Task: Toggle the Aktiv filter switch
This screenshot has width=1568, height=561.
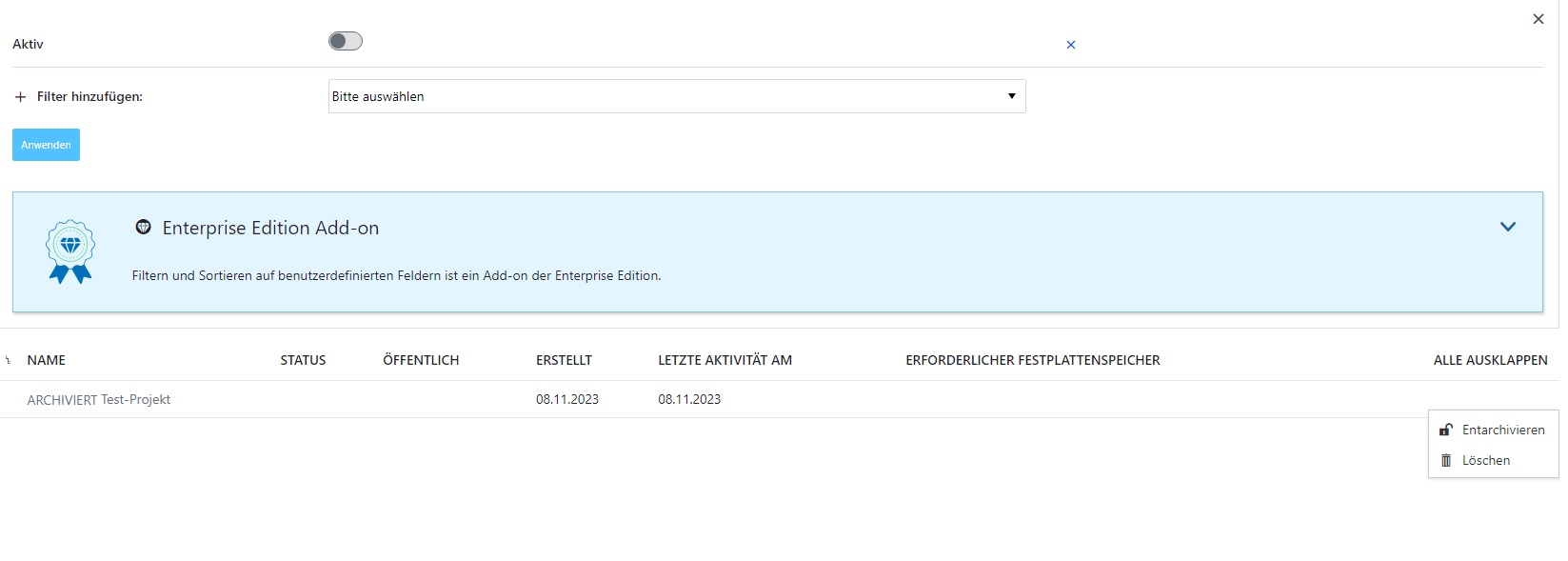Action: 345,41
